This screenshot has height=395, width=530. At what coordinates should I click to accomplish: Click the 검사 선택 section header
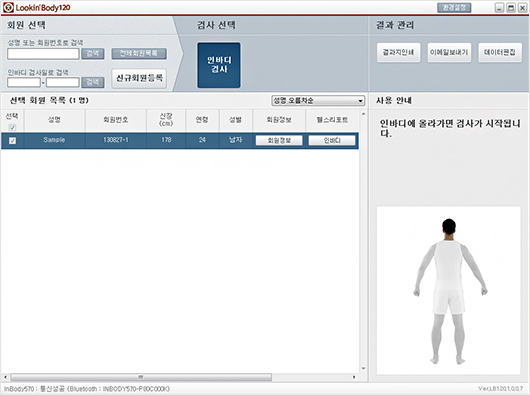point(216,25)
